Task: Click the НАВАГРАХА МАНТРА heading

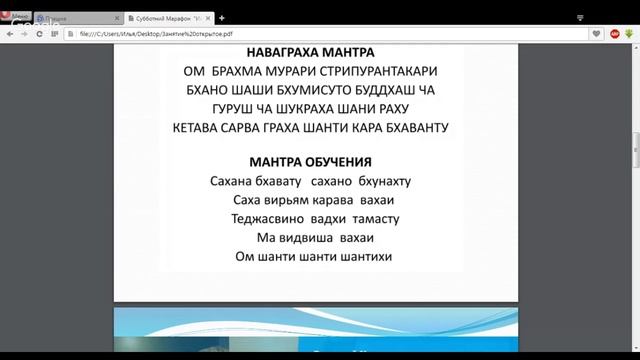Action: 311,52
